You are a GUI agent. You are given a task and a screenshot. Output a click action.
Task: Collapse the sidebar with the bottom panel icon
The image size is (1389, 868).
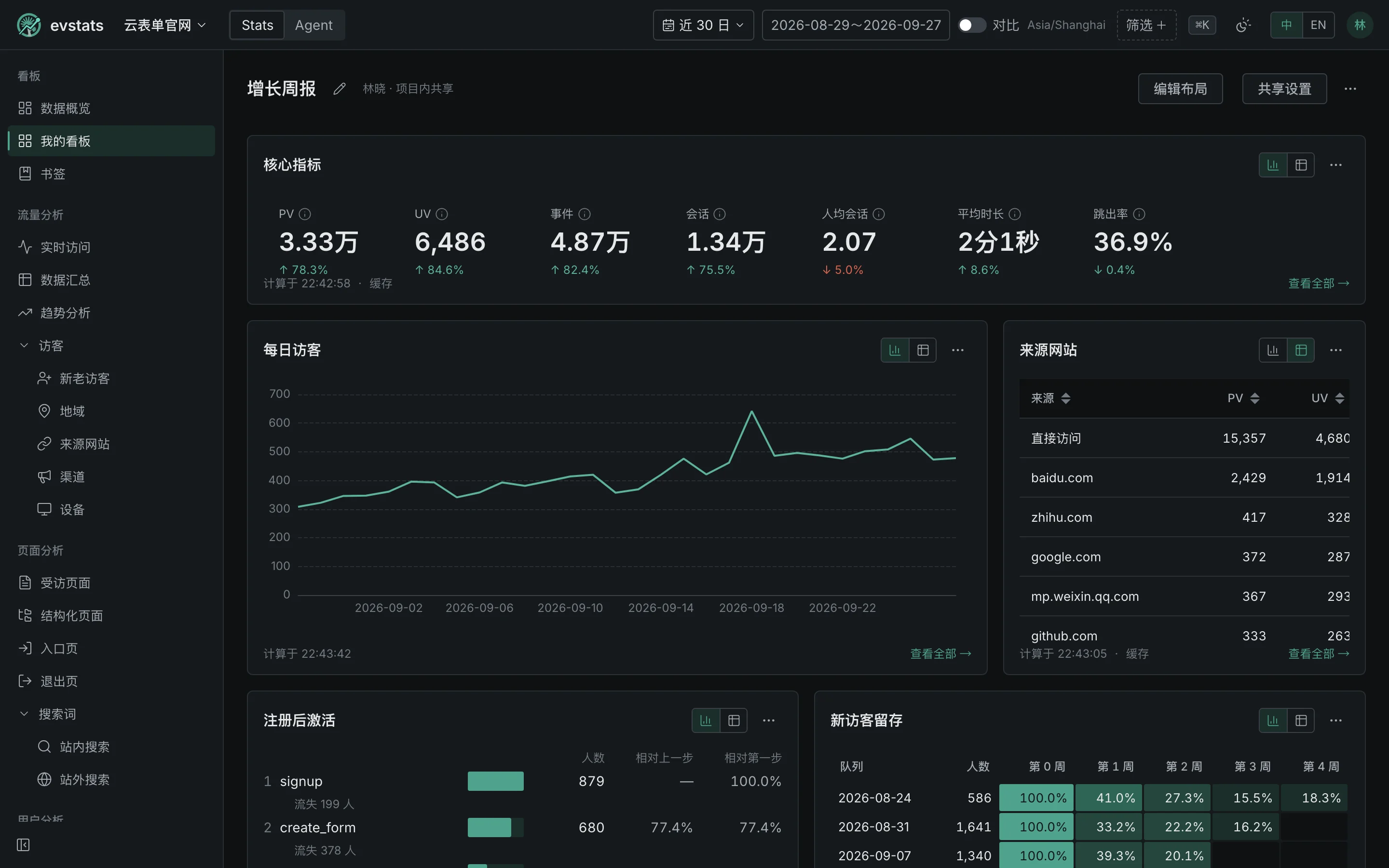point(23,844)
